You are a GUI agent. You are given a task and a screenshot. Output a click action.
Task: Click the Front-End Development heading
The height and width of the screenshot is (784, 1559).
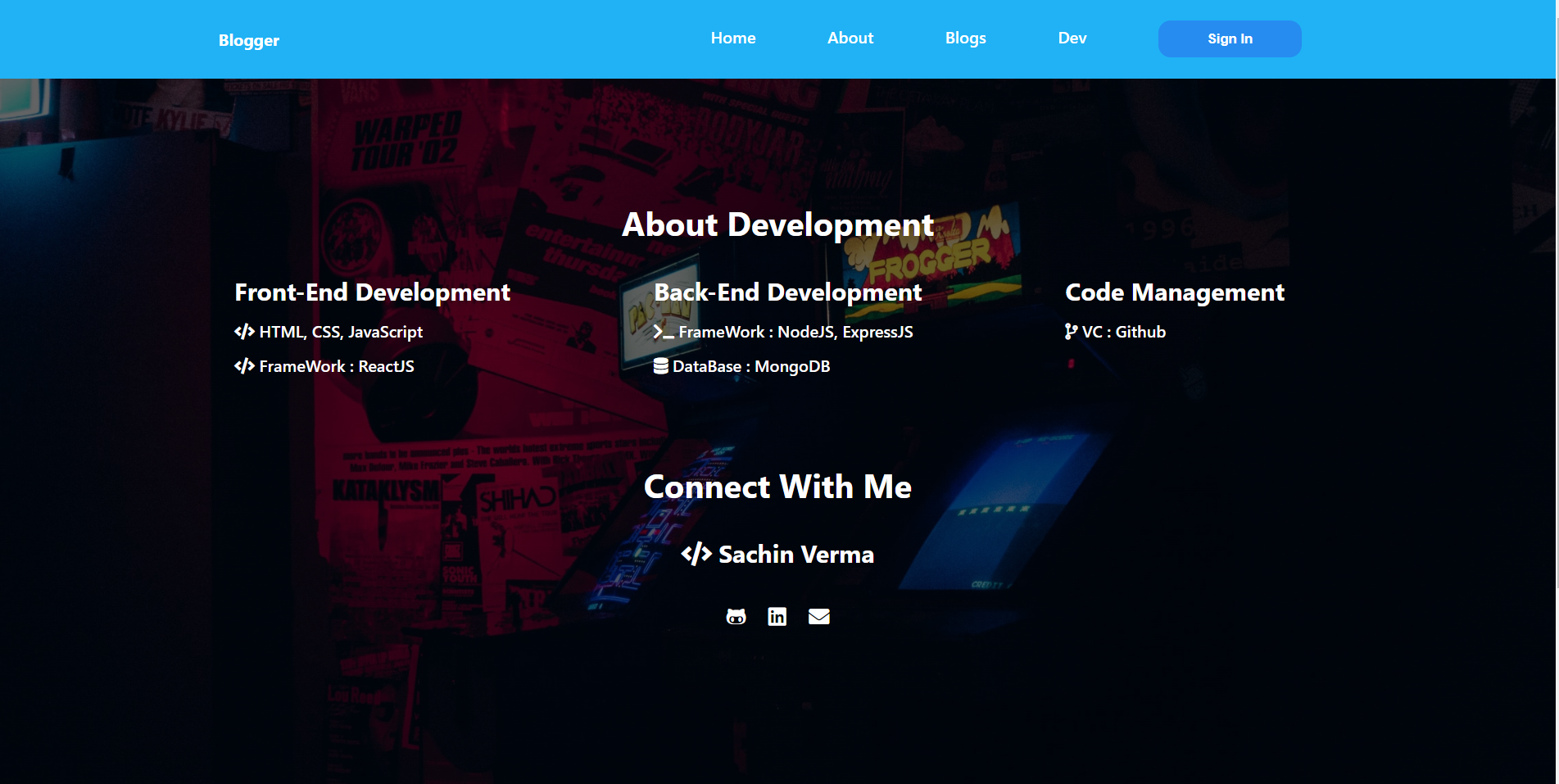373,292
